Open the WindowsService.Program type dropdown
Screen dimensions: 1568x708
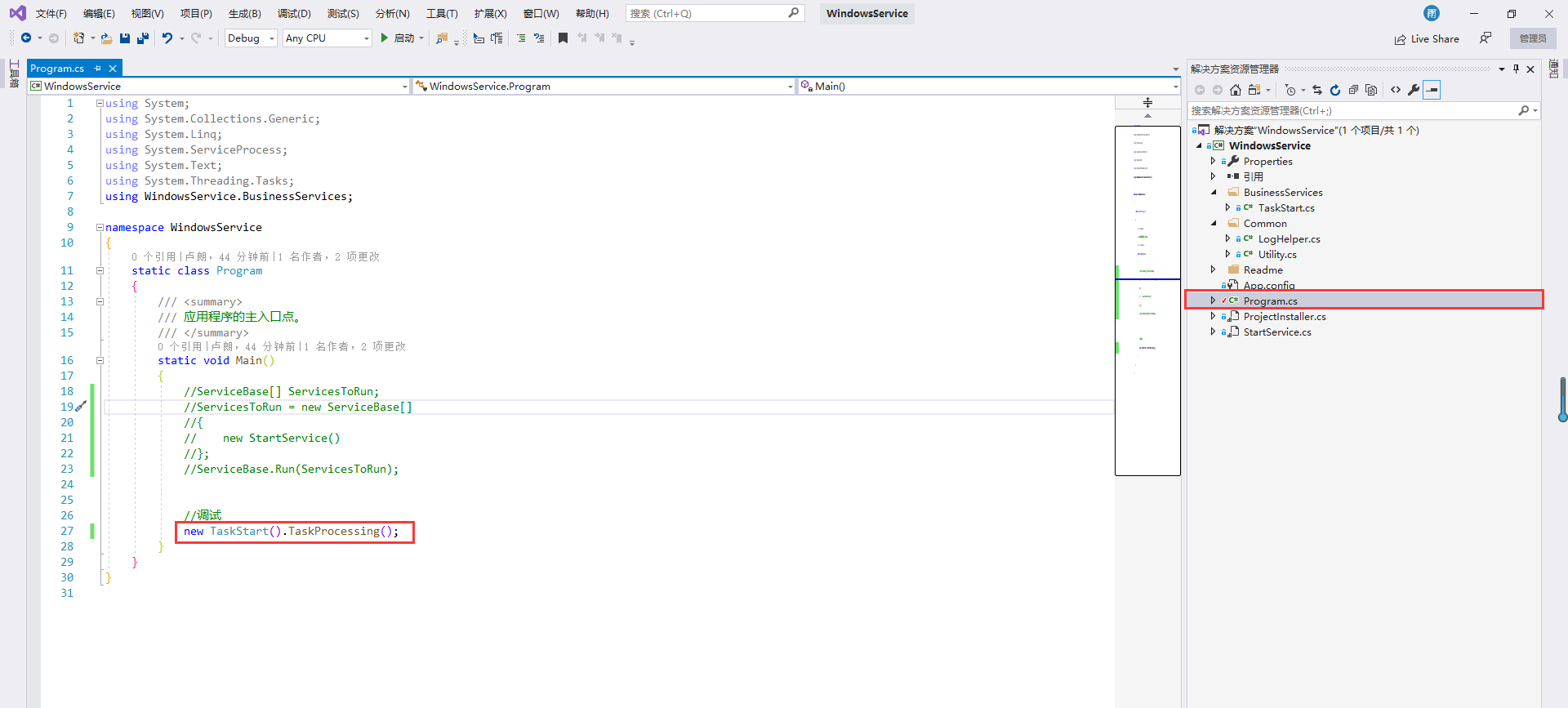tap(604, 86)
